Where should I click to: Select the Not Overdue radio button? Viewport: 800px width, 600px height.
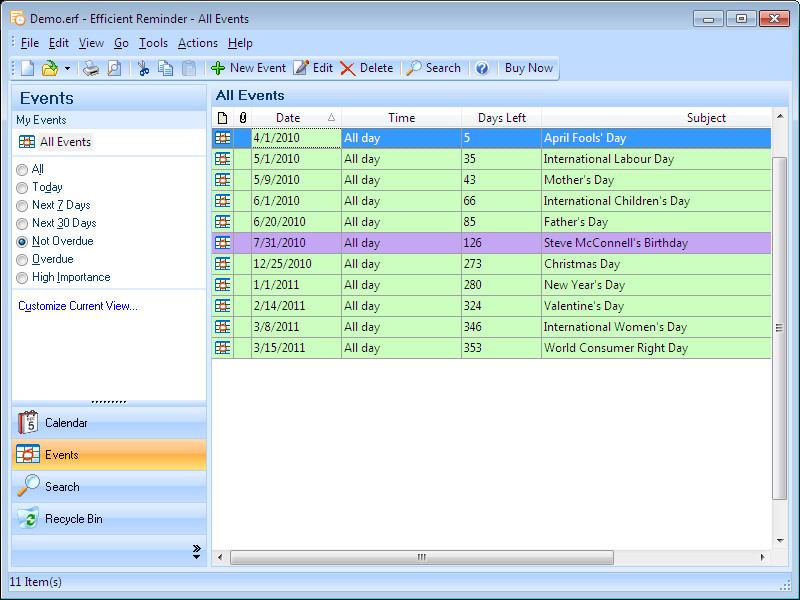point(22,241)
